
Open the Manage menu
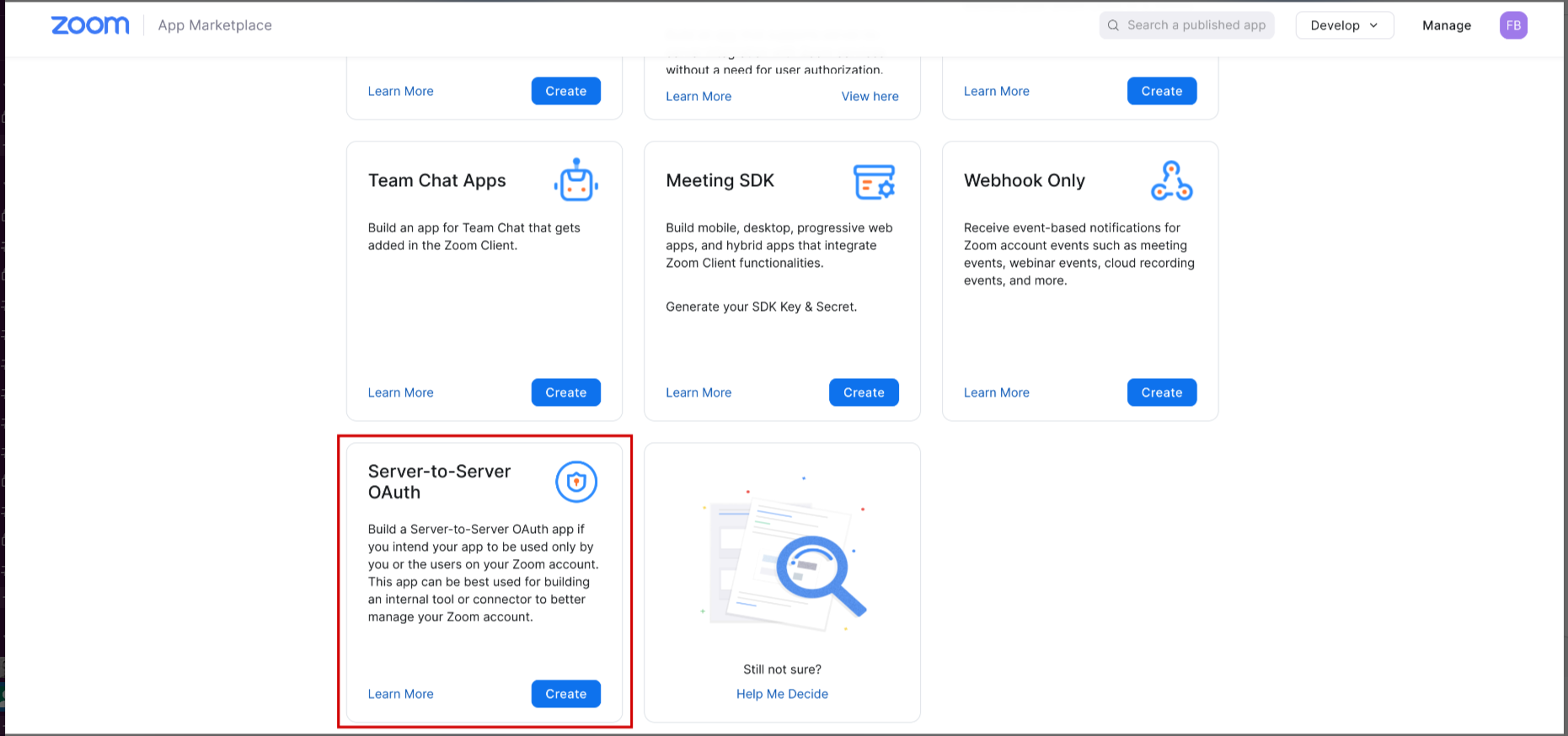tap(1447, 25)
